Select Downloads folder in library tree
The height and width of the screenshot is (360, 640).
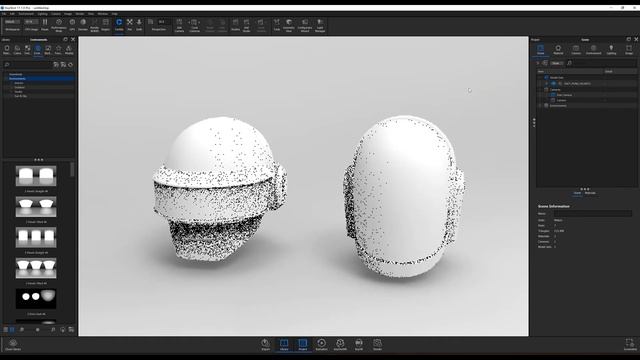pyautogui.click(x=16, y=74)
